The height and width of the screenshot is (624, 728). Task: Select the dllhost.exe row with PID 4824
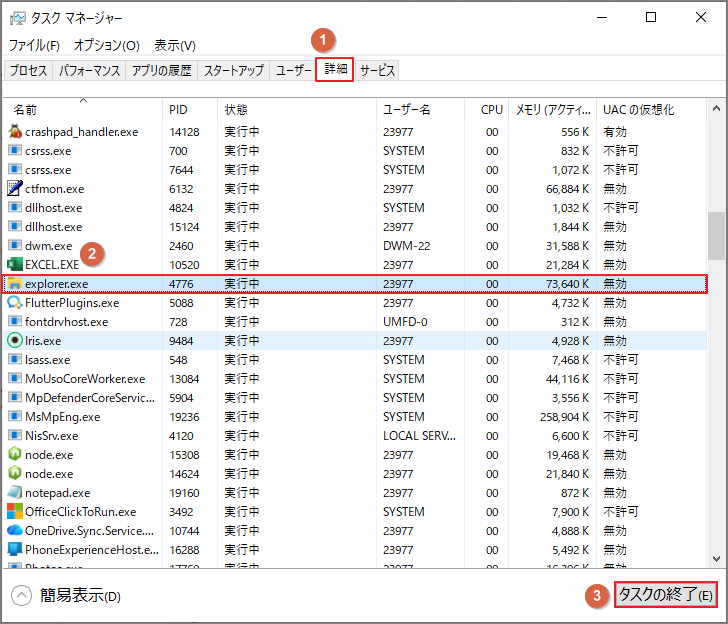point(355,208)
